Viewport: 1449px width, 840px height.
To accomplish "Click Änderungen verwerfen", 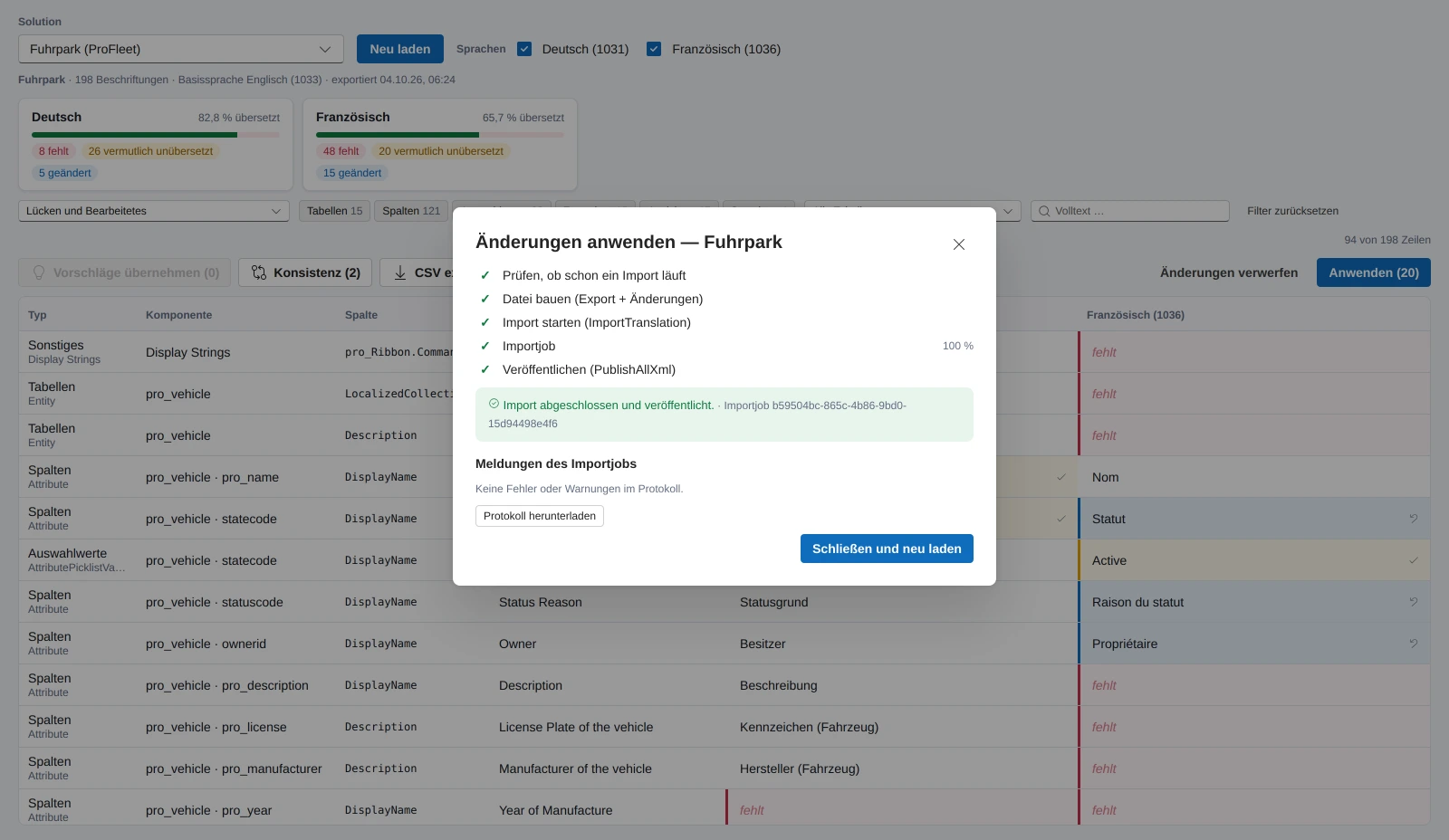I will click(1229, 272).
